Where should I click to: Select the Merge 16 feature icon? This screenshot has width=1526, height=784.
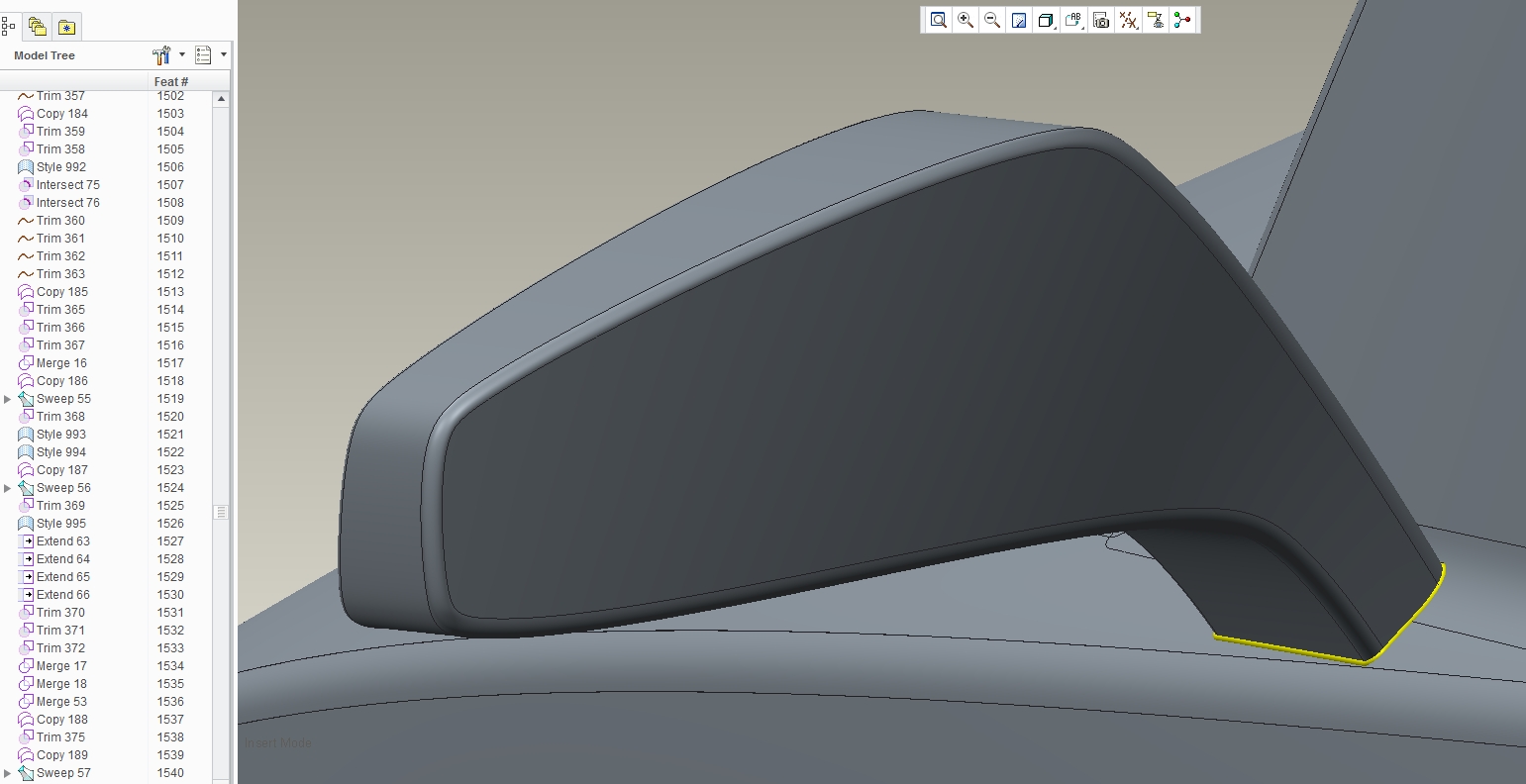click(26, 363)
